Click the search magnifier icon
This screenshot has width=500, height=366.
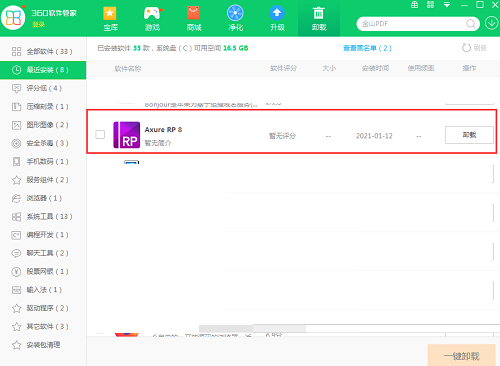(x=471, y=24)
